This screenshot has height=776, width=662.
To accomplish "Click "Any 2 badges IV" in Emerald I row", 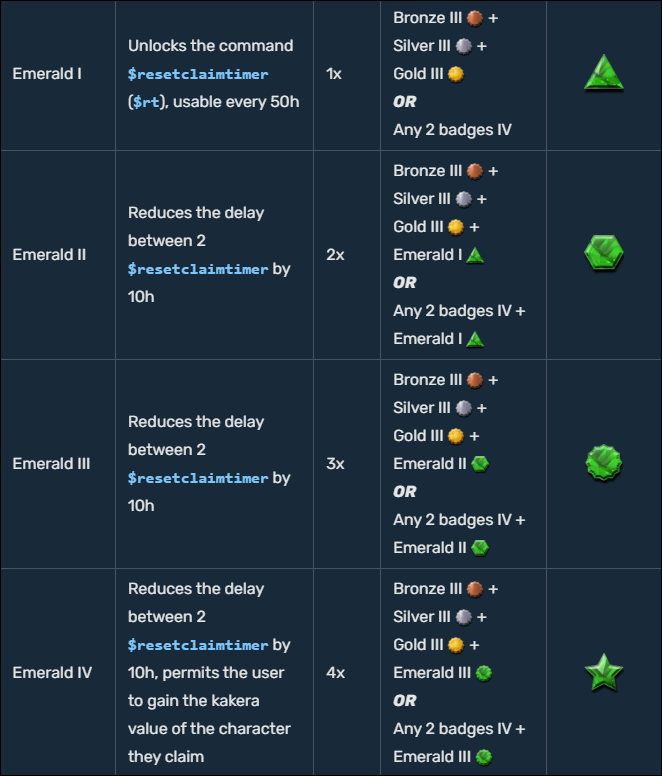I will coord(452,130).
